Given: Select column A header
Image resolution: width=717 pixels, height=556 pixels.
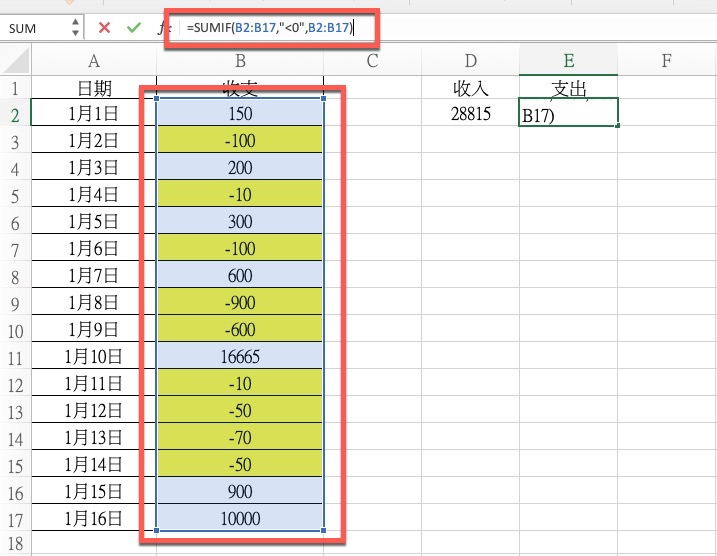Looking at the screenshot, I should pyautogui.click(x=94, y=60).
